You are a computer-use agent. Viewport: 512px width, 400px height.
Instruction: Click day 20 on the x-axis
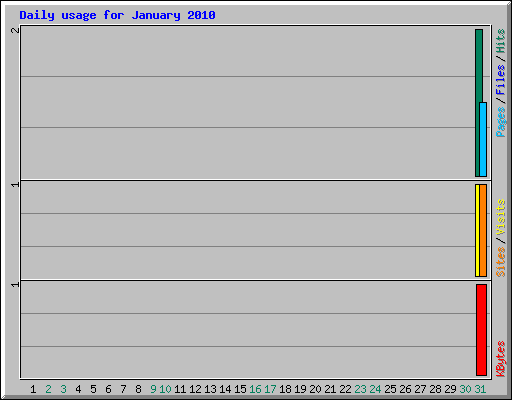(315, 389)
